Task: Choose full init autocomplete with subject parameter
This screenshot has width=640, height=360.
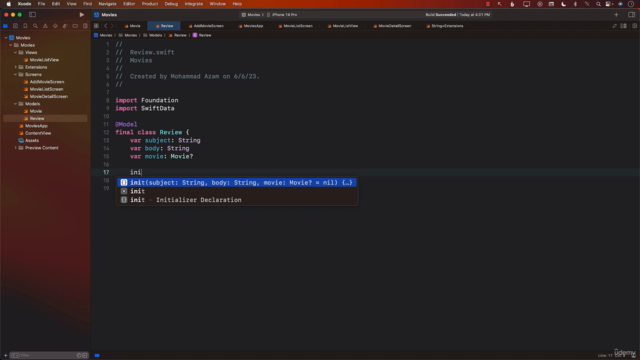Action: click(x=237, y=182)
